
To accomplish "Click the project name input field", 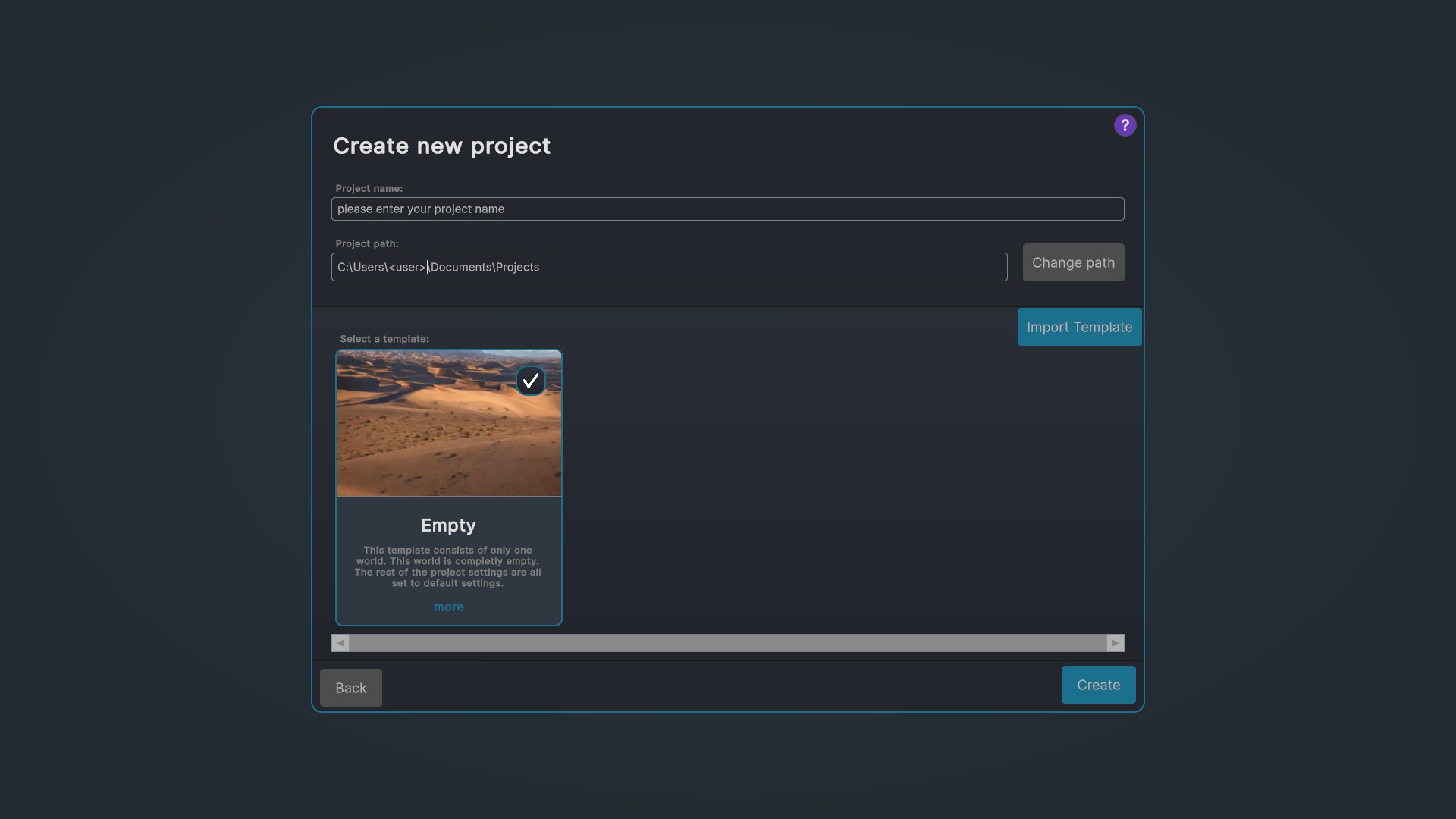I will pos(726,209).
